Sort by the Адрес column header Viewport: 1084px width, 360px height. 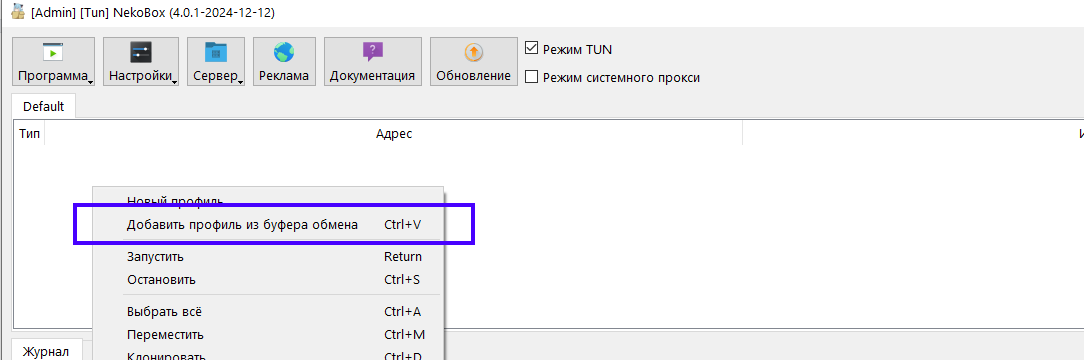tap(393, 133)
